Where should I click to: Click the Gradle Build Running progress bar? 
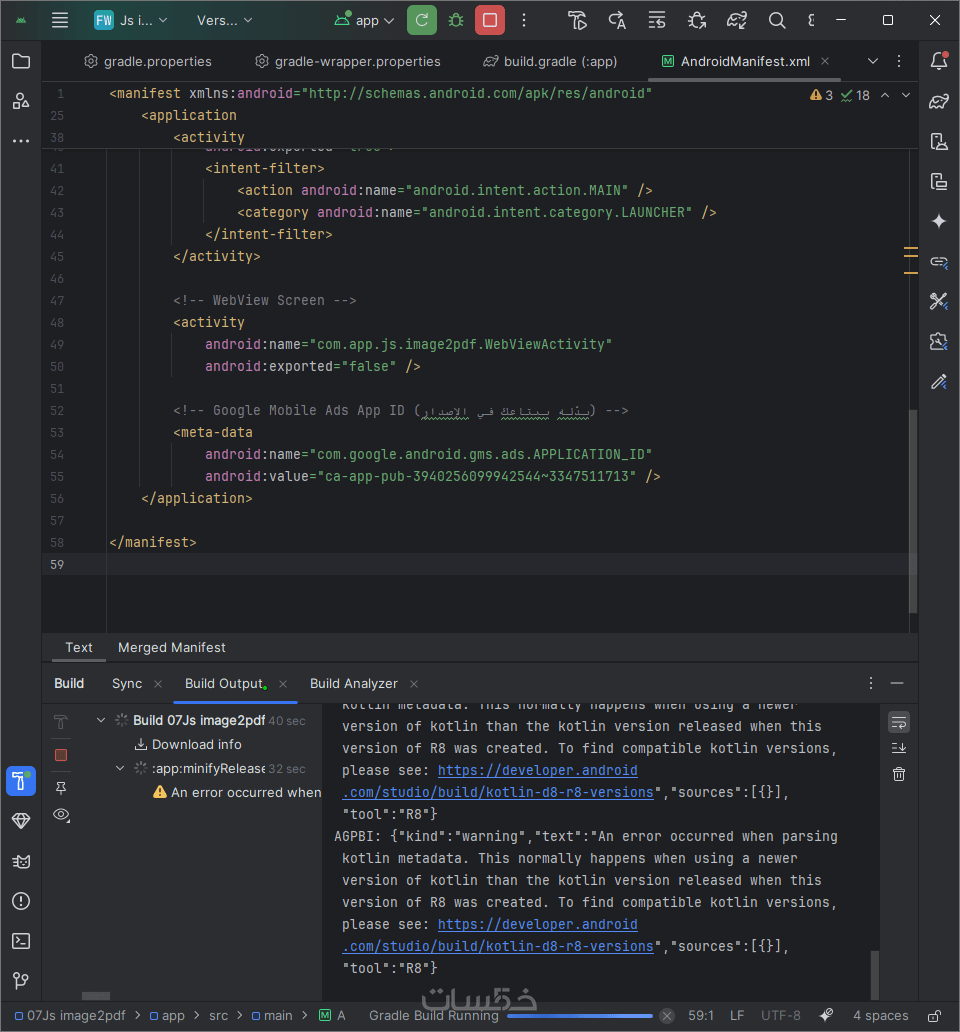[580, 1016]
